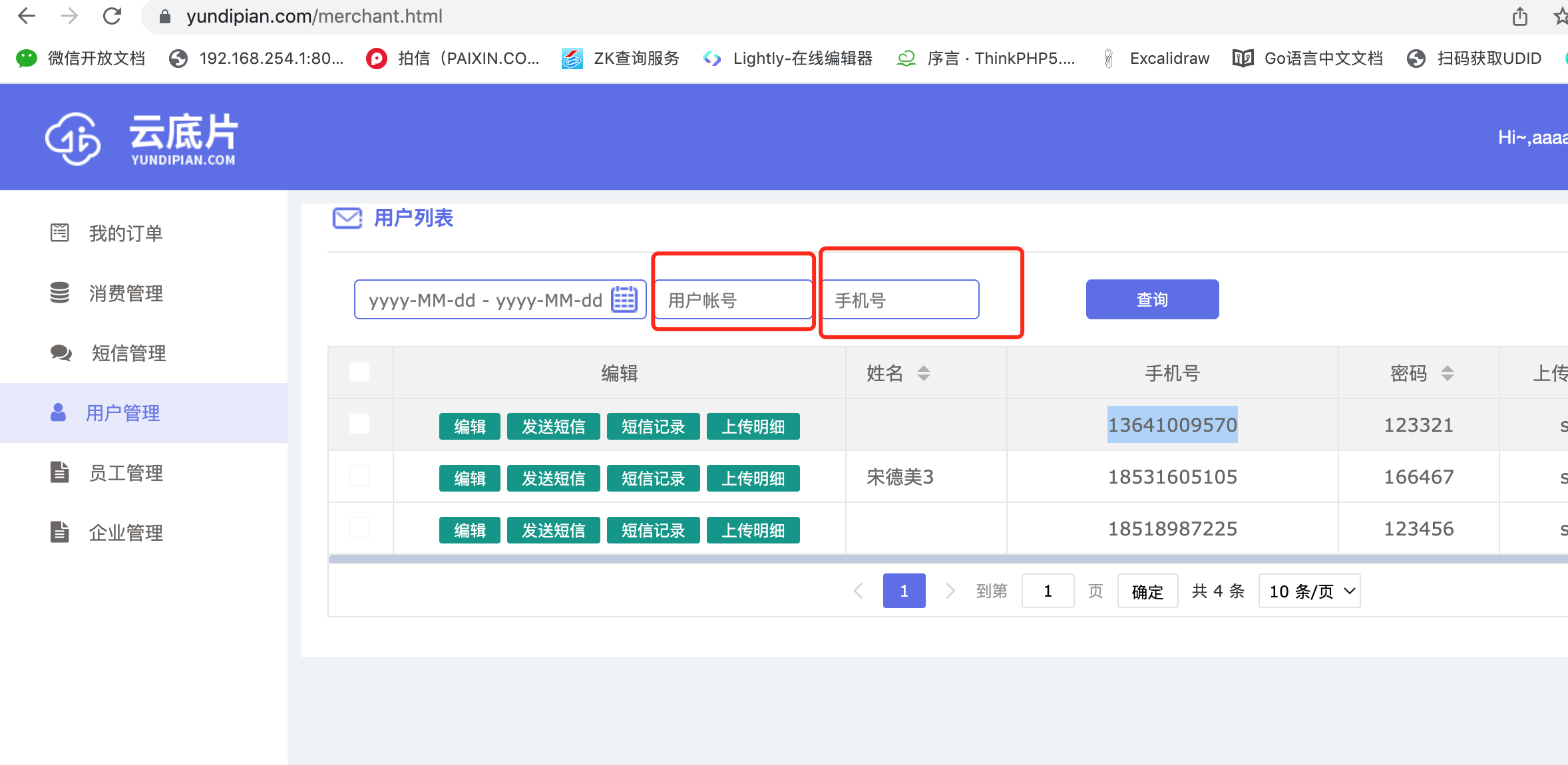Screen dimensions: 1568x765
Task: Click the horizontal scrollbar below the table
Action: pyautogui.click(x=932, y=559)
